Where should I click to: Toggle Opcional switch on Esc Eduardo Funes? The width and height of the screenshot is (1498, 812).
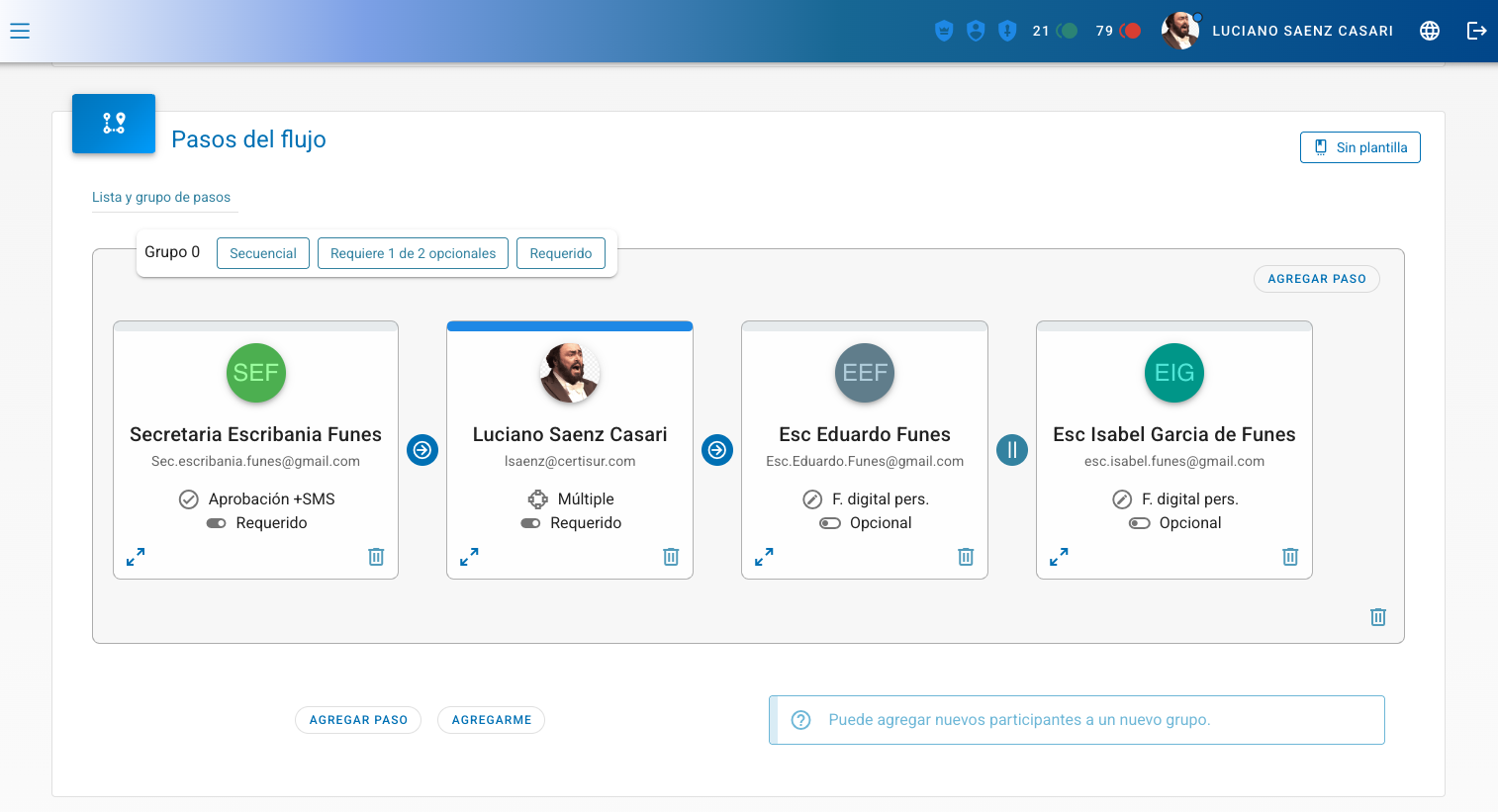point(829,523)
